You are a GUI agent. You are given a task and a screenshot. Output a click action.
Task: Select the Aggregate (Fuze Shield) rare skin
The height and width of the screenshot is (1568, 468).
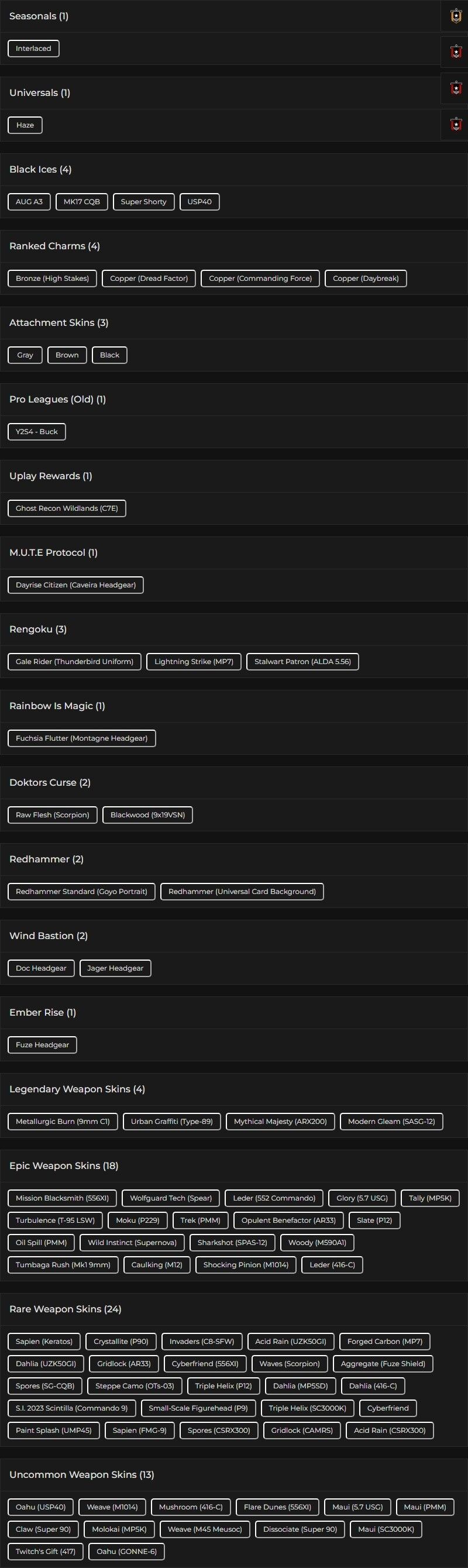(383, 1365)
